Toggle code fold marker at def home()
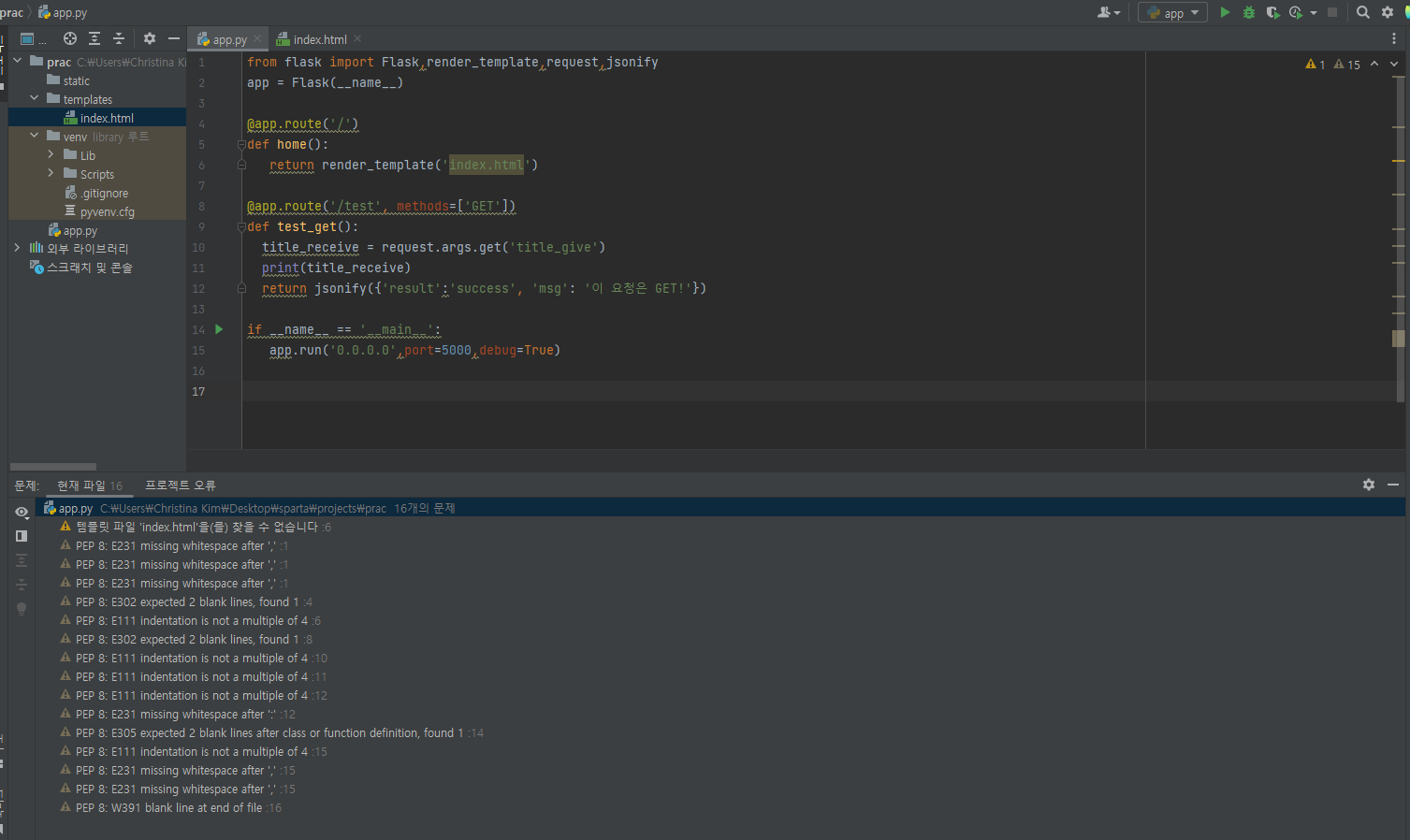This screenshot has height=840, width=1410. coord(241,145)
